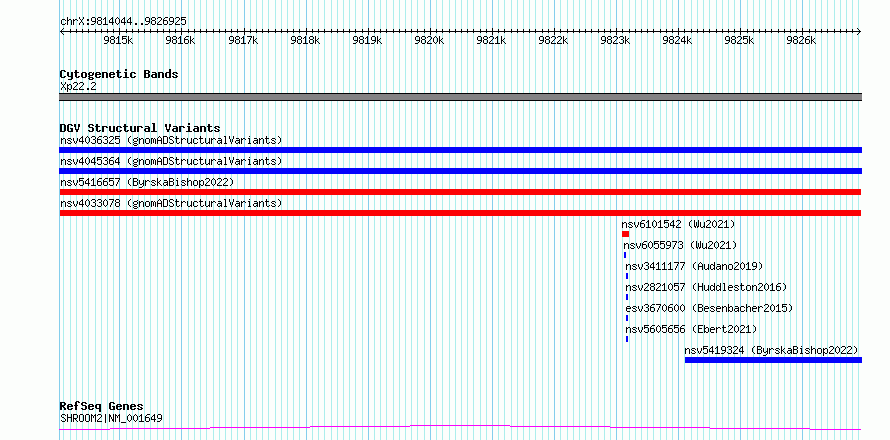Click nsv6101542 Wu2021 variant label
The image size is (890, 440).
pos(678,224)
